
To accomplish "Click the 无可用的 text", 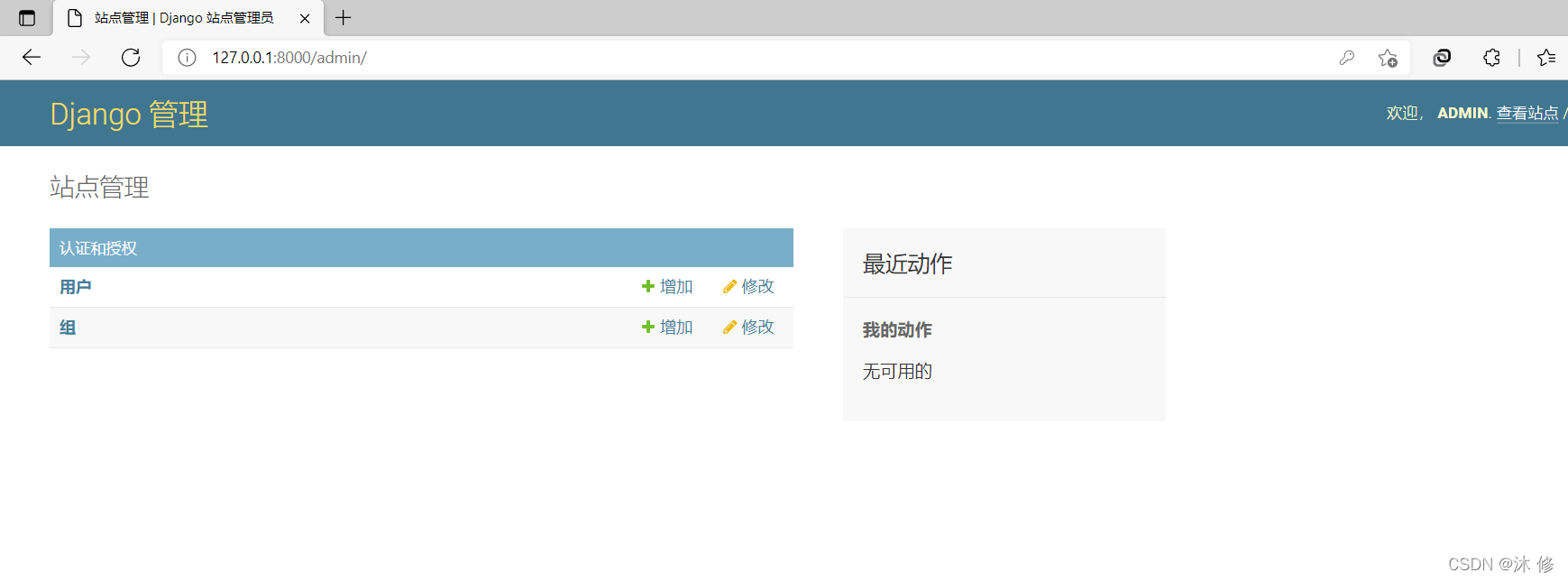I will pyautogui.click(x=897, y=371).
